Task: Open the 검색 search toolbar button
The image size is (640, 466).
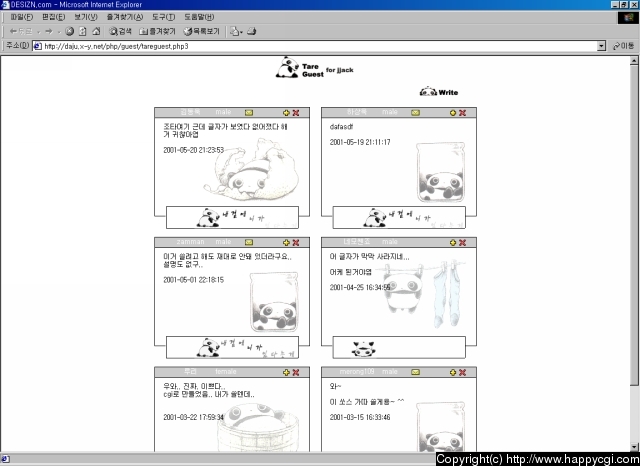Action: 120,31
